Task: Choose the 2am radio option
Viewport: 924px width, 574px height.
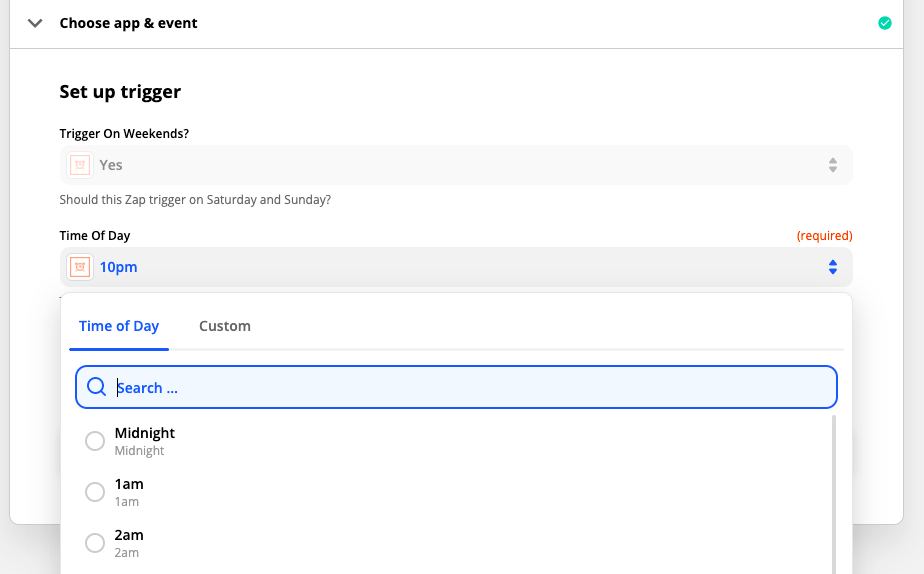Action: [x=95, y=543]
